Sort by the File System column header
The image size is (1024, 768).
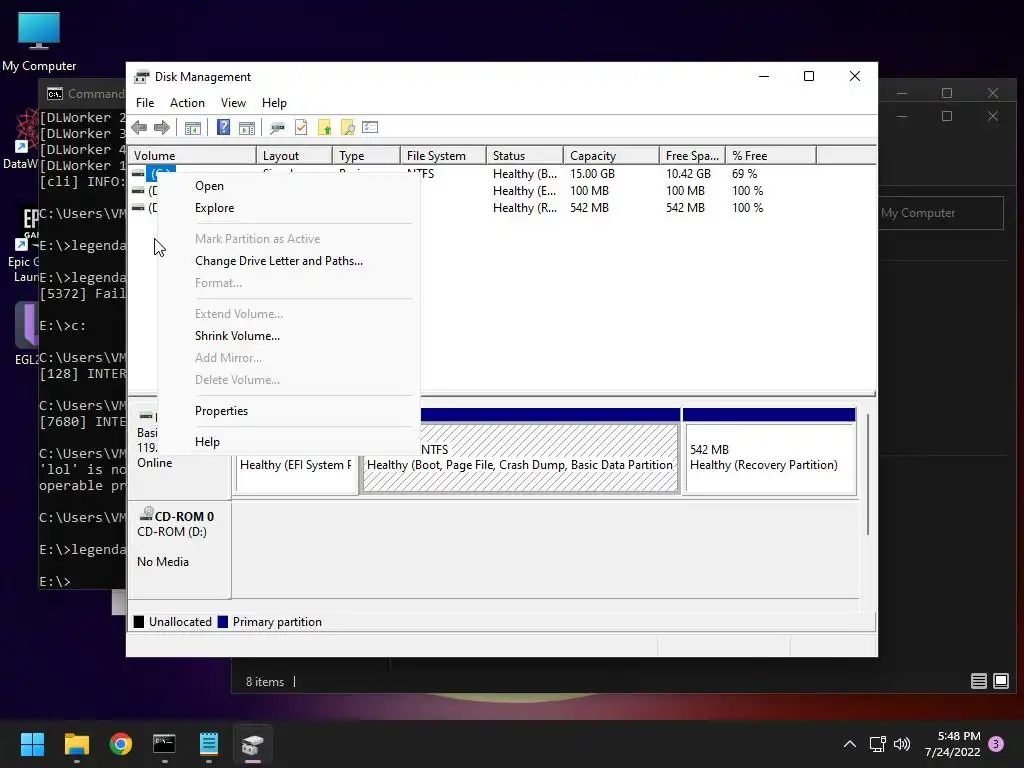[443, 155]
